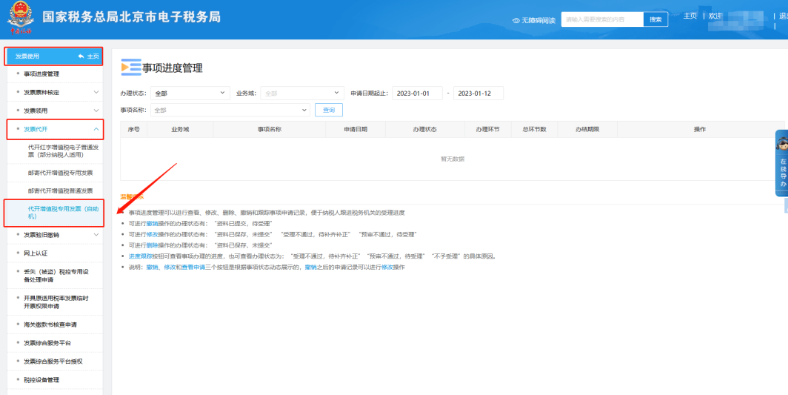Select 税控设备管理 in sidebar

[41, 380]
